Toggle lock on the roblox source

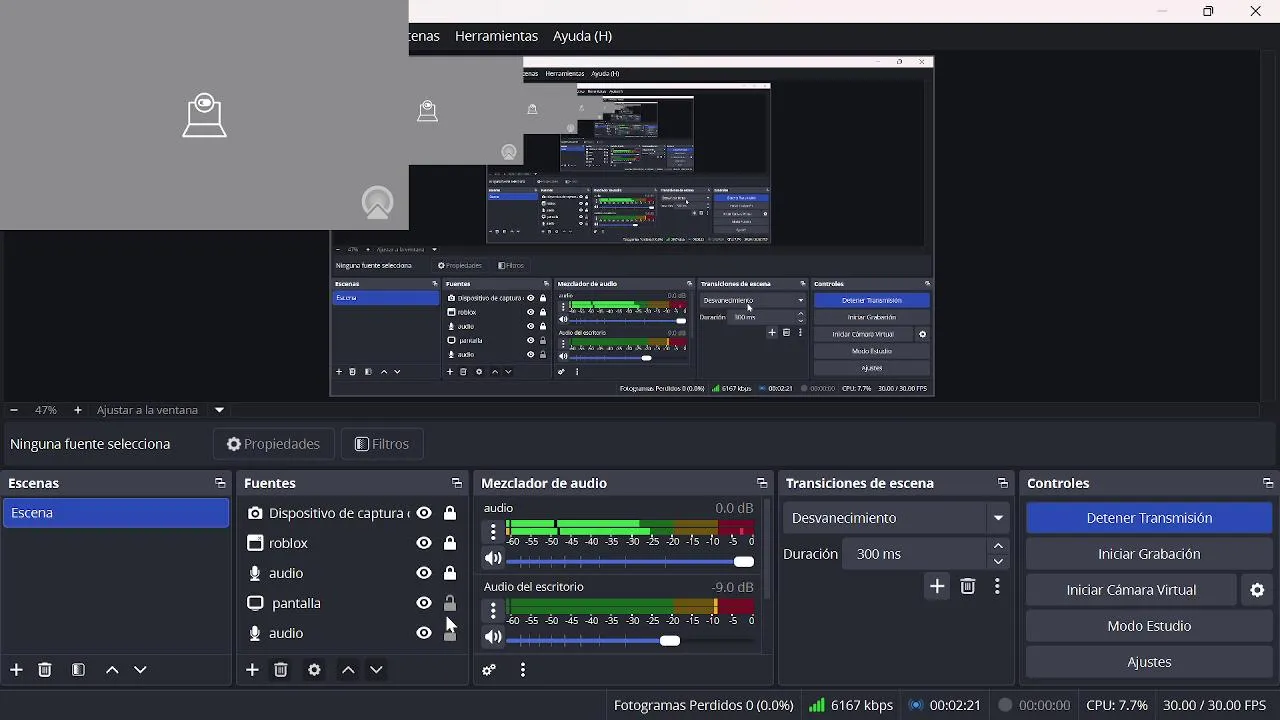coord(450,543)
